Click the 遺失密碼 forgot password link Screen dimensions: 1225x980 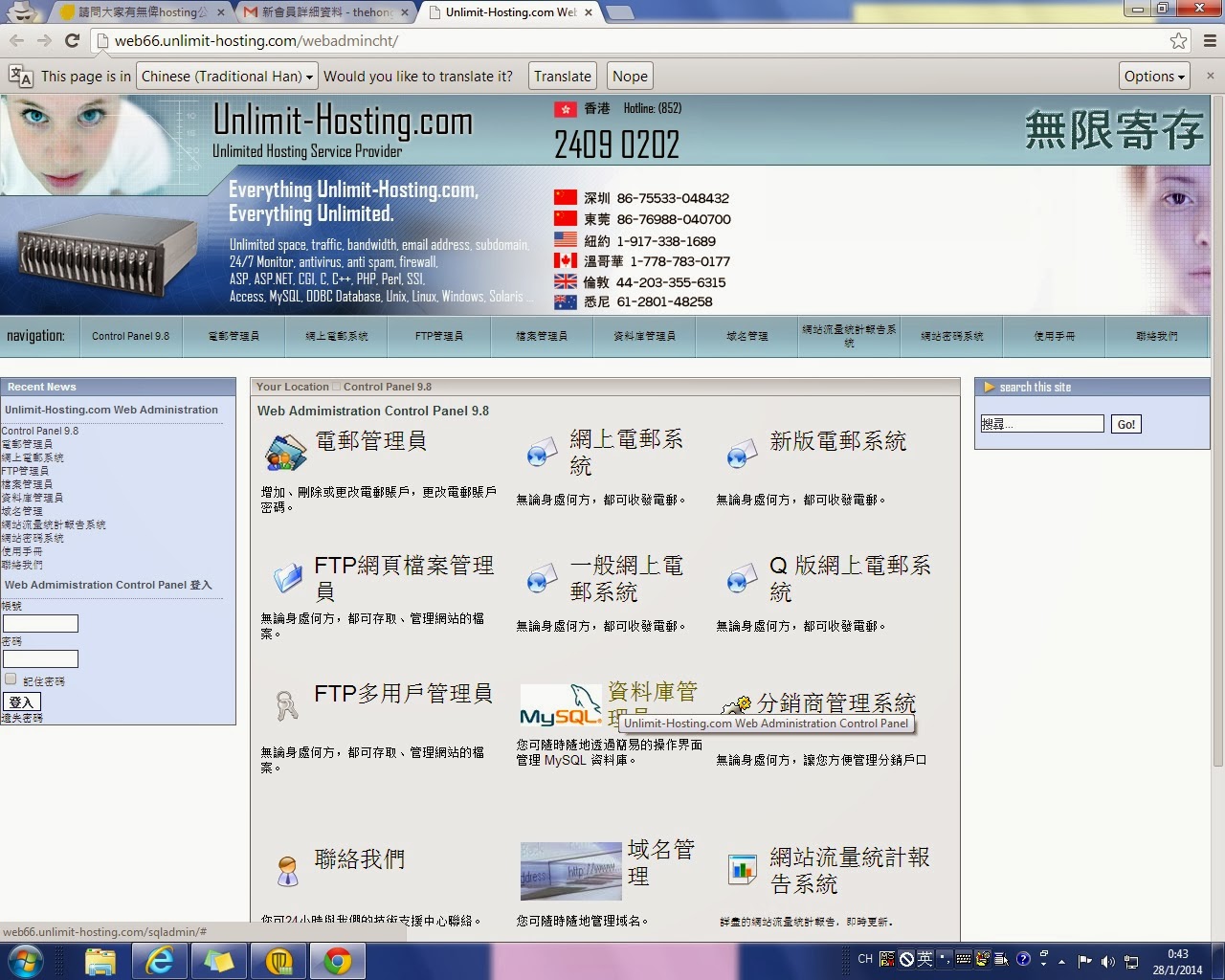(22, 718)
